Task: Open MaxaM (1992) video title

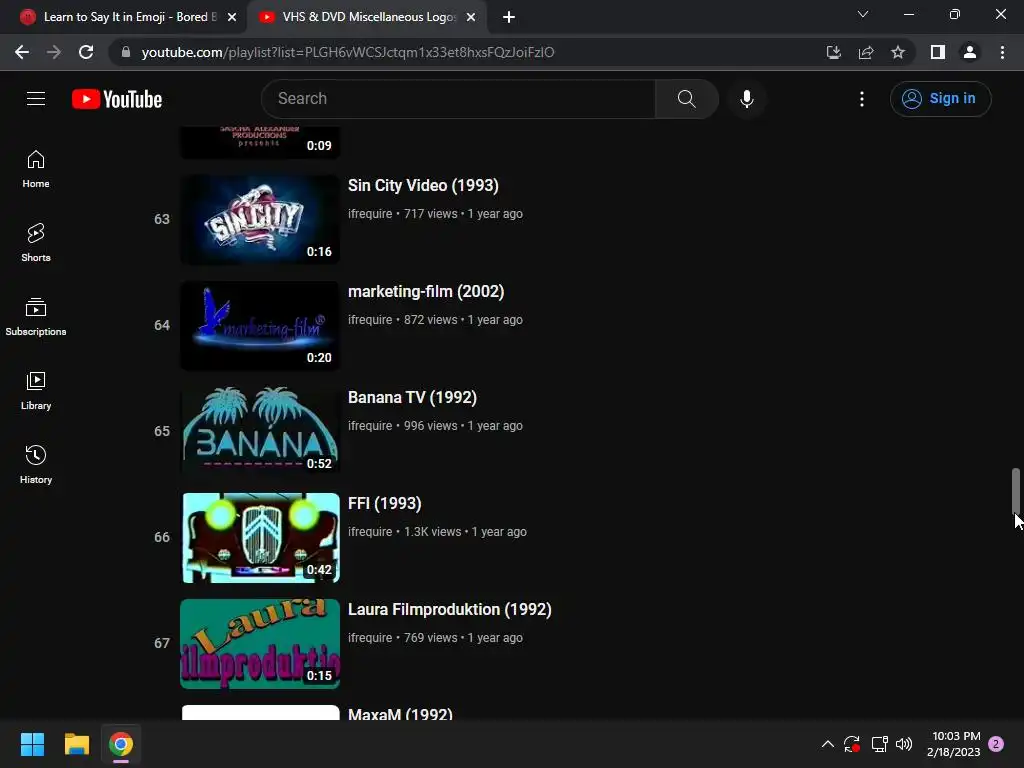Action: (400, 714)
